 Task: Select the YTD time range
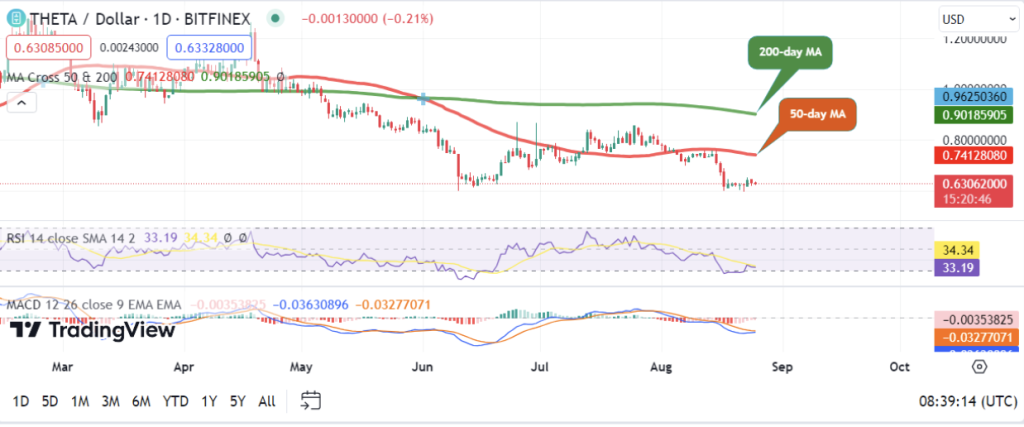pos(176,401)
